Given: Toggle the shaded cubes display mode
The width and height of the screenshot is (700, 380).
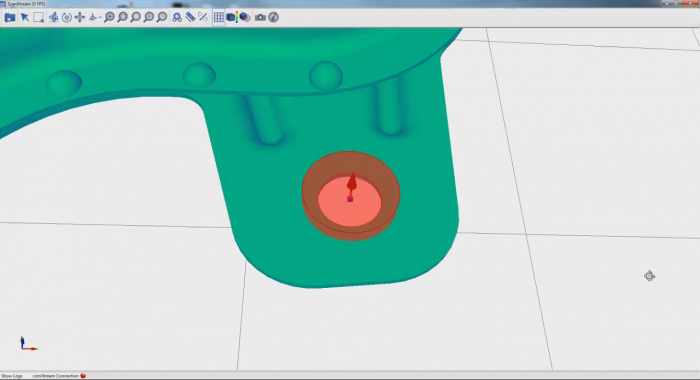Looking at the screenshot, I should tap(245, 17).
